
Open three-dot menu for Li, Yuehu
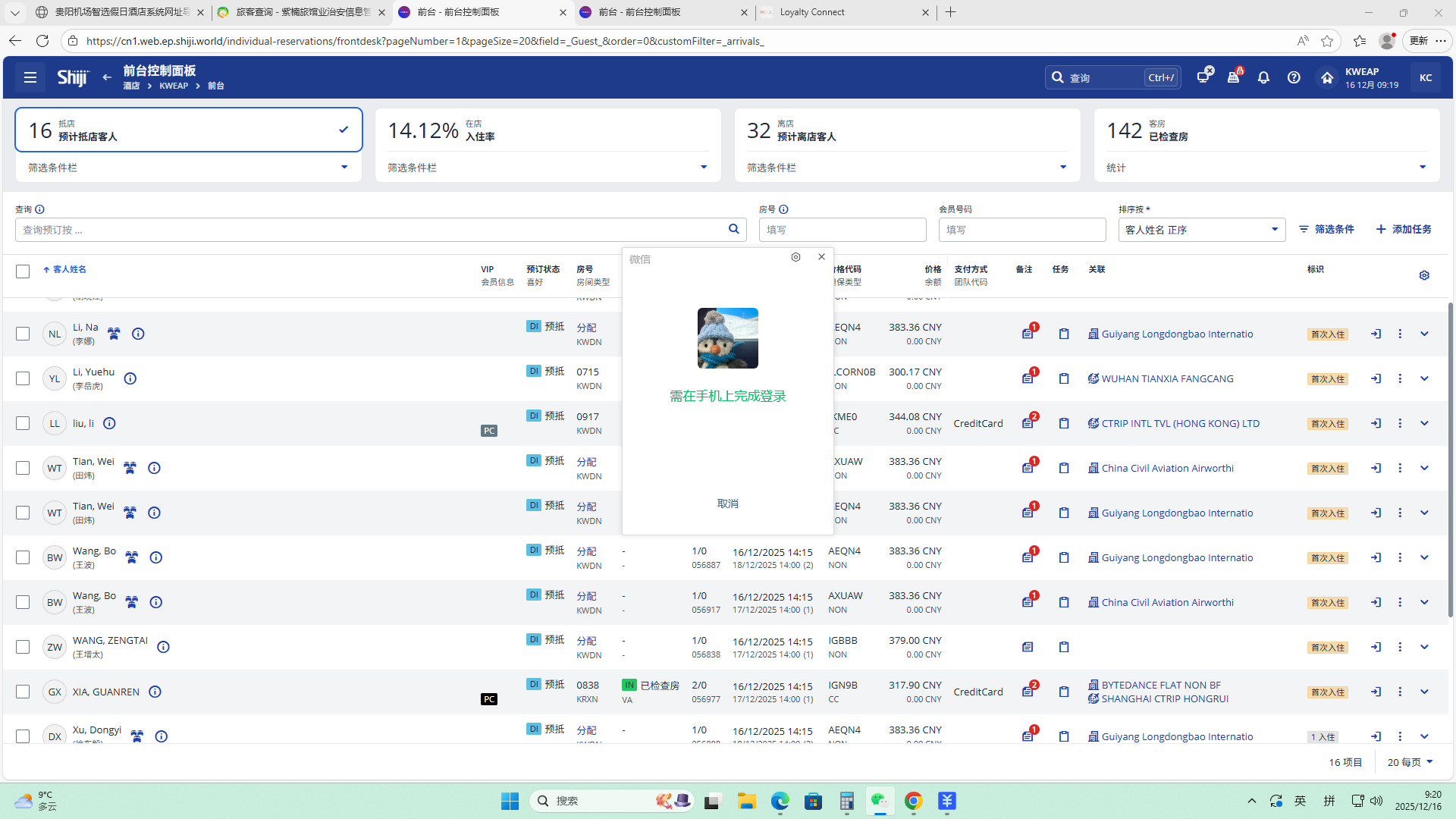pos(1400,378)
